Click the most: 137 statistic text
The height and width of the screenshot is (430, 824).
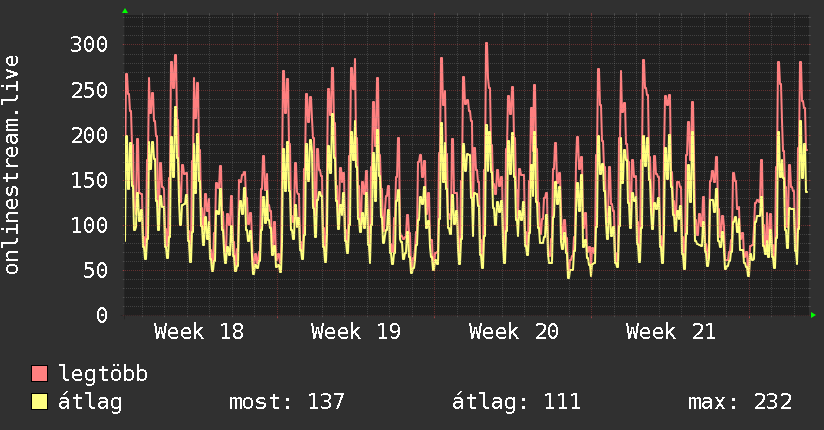287,402
